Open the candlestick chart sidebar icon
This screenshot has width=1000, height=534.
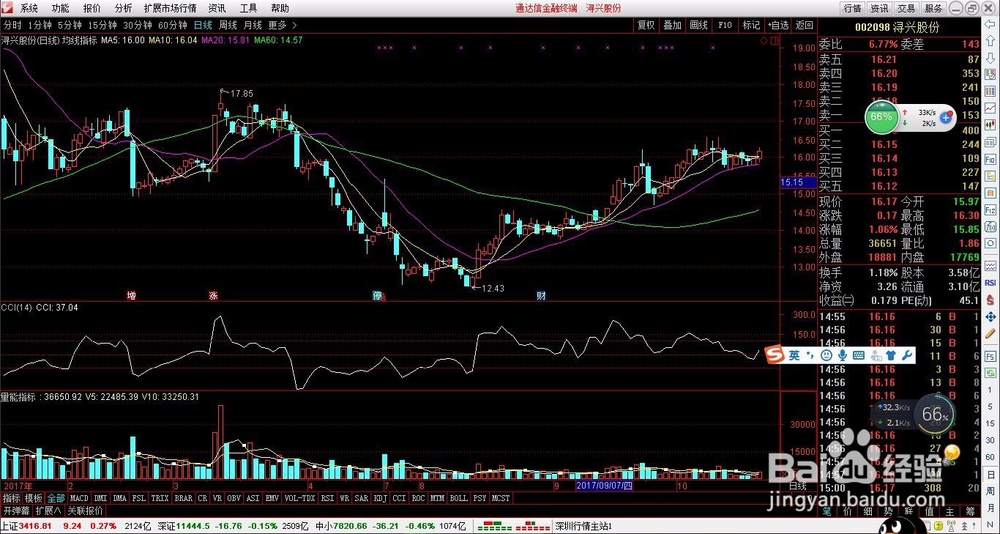click(990, 125)
